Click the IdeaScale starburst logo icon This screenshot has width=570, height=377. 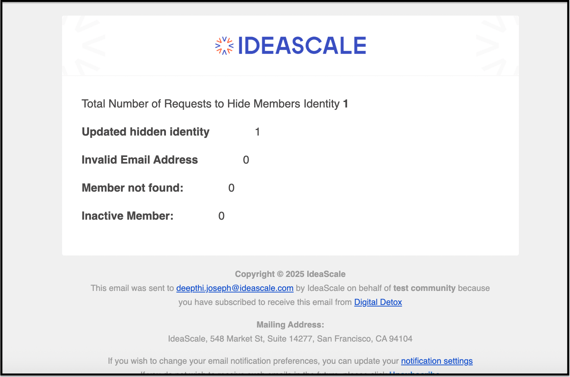224,46
